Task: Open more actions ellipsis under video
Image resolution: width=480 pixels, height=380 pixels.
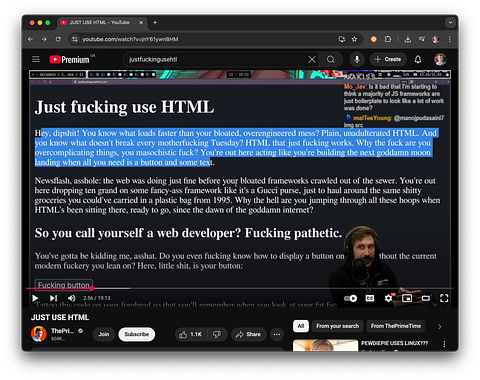Action: 277,334
